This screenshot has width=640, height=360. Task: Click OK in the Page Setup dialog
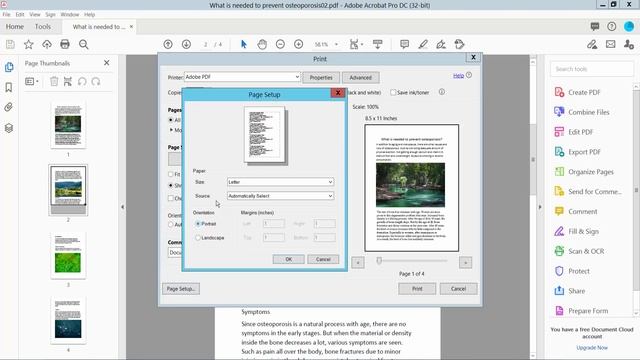(289, 259)
